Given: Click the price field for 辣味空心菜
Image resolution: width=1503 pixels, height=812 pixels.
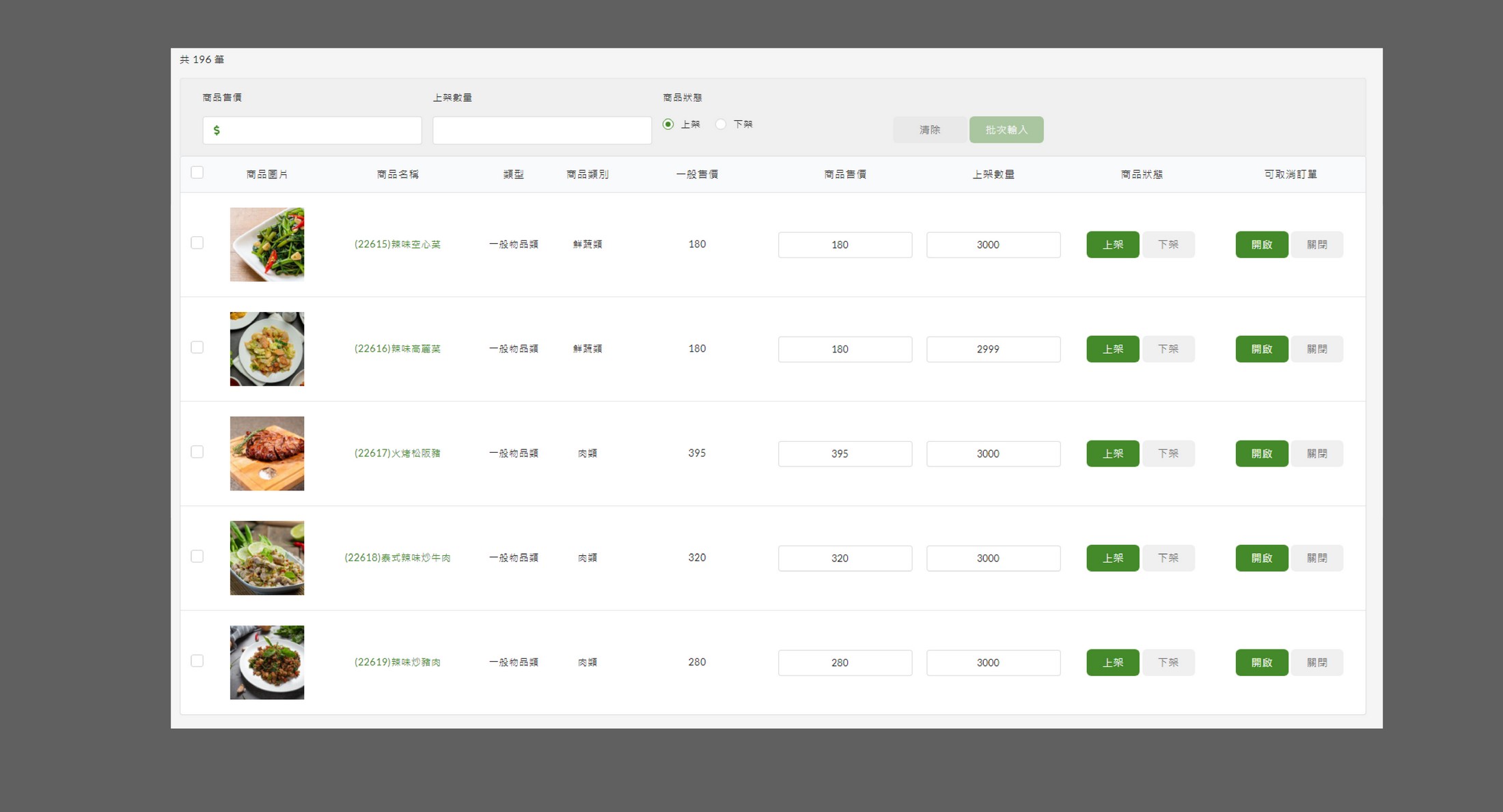Looking at the screenshot, I should [x=845, y=244].
